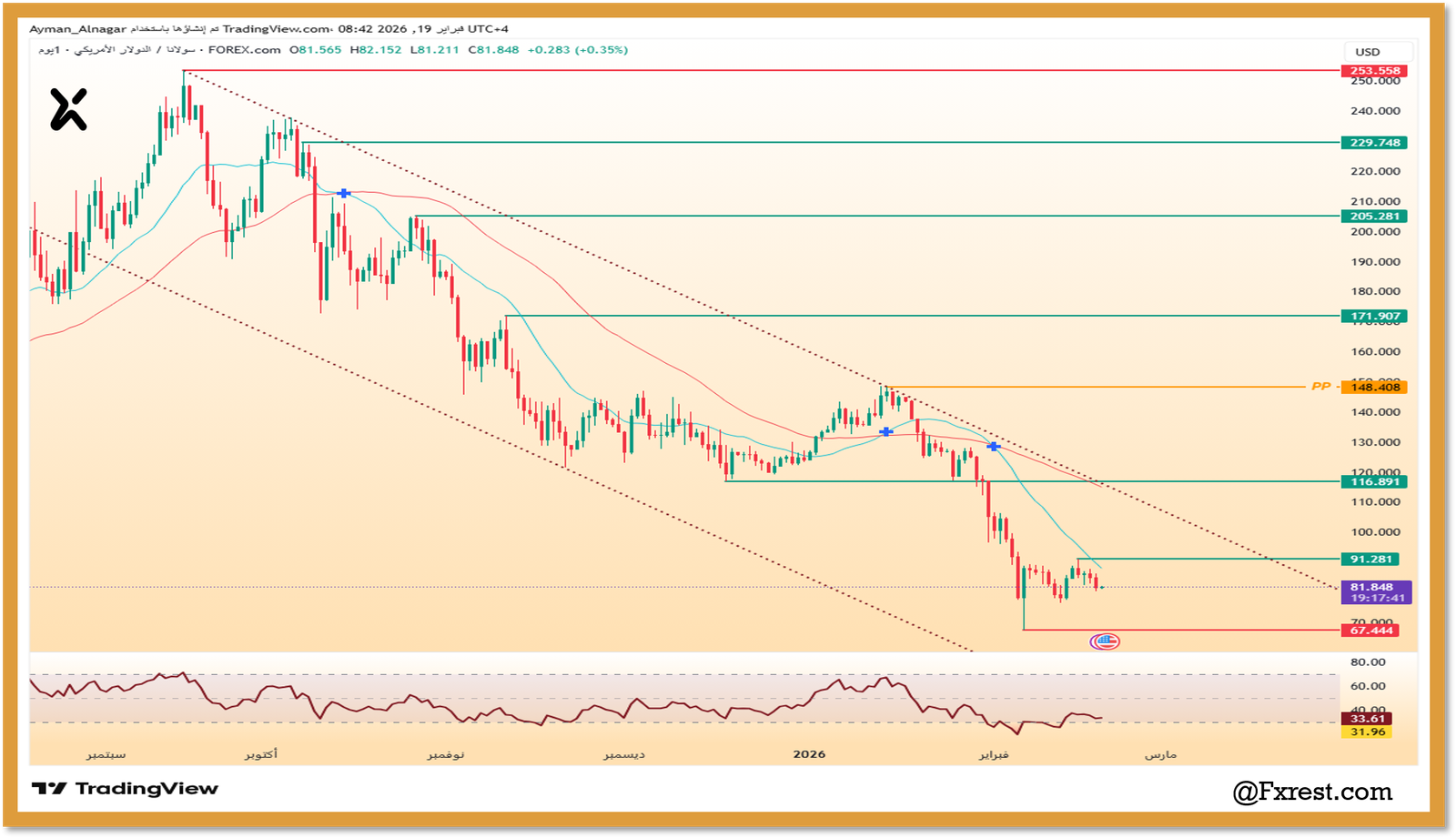Select the green 229.748 level label
Screen dimensions: 1456x838
[x=1374, y=143]
